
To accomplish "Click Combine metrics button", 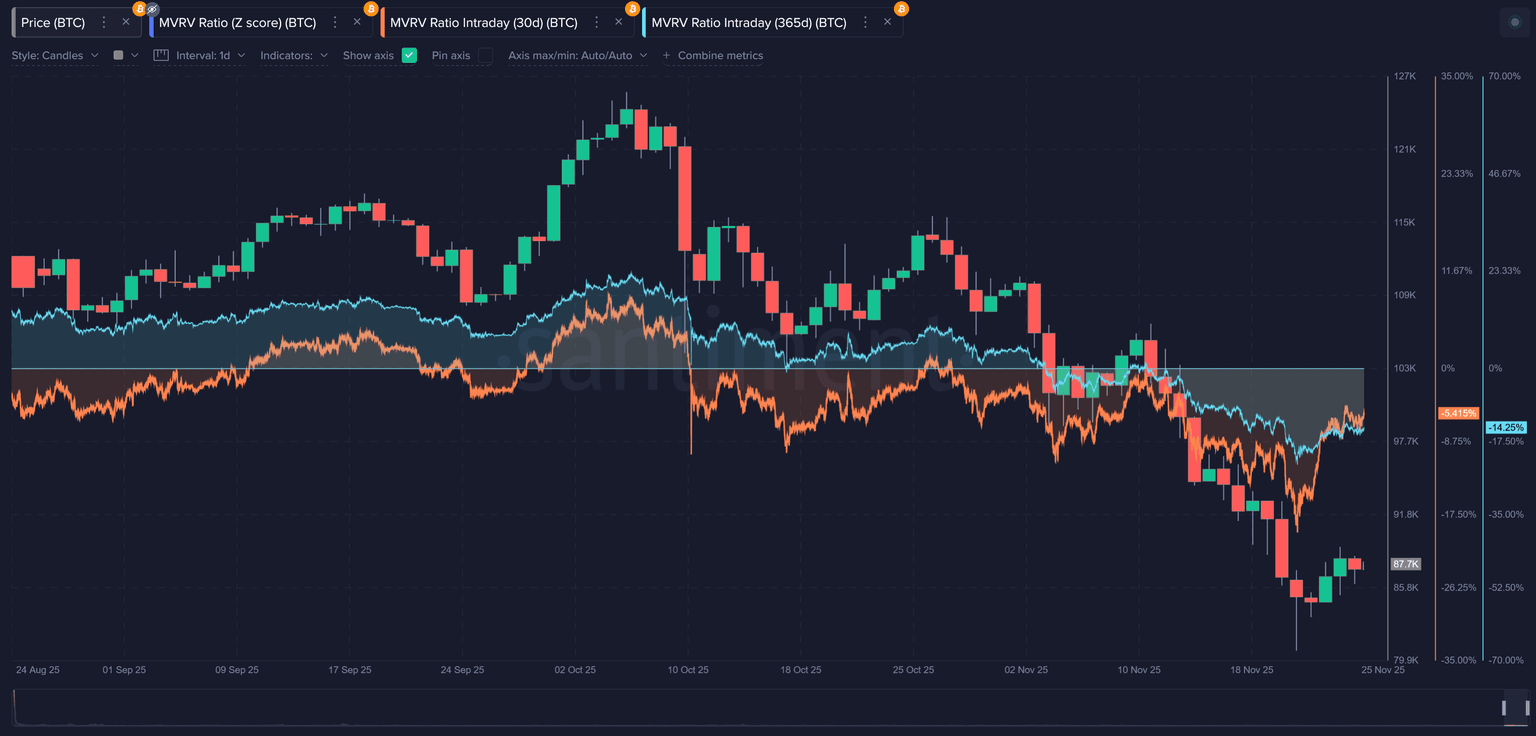I will click(712, 56).
